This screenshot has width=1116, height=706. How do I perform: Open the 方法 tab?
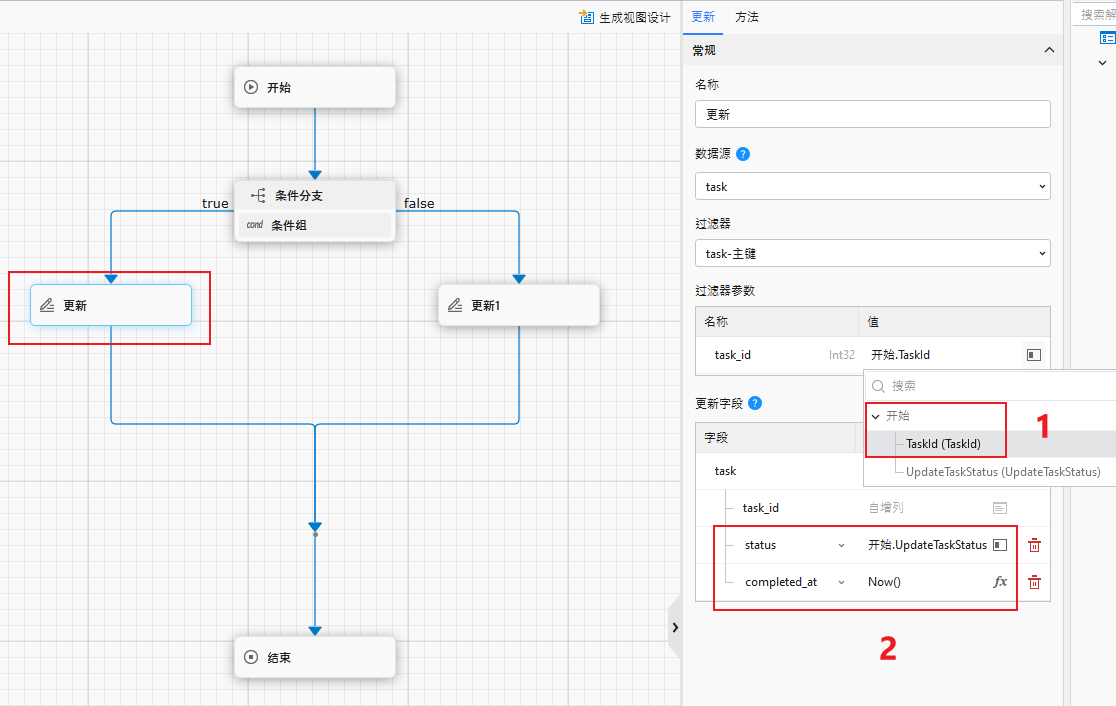(x=747, y=17)
